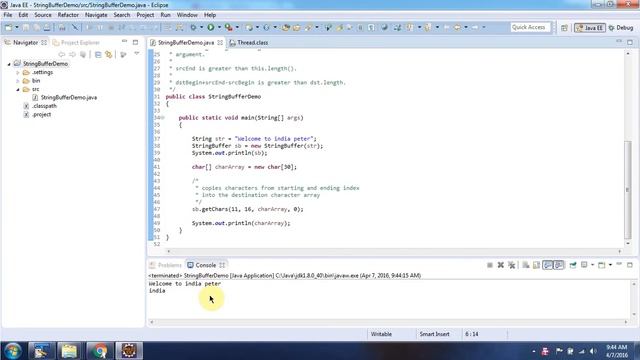The height and width of the screenshot is (360, 640).
Task: Open the Help menu
Action: click(x=210, y=15)
